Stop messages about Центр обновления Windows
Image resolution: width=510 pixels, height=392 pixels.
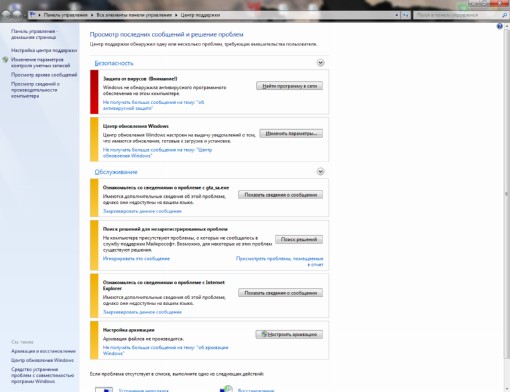tap(157, 153)
